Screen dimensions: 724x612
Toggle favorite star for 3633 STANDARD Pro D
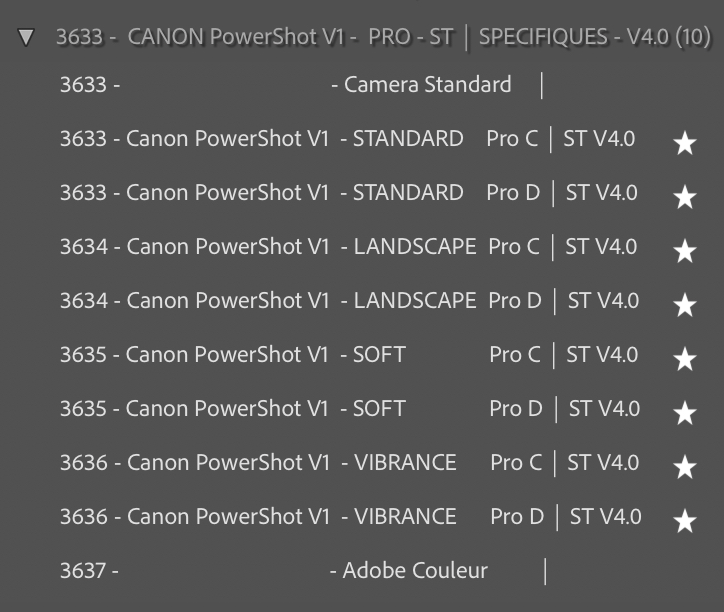tap(685, 197)
